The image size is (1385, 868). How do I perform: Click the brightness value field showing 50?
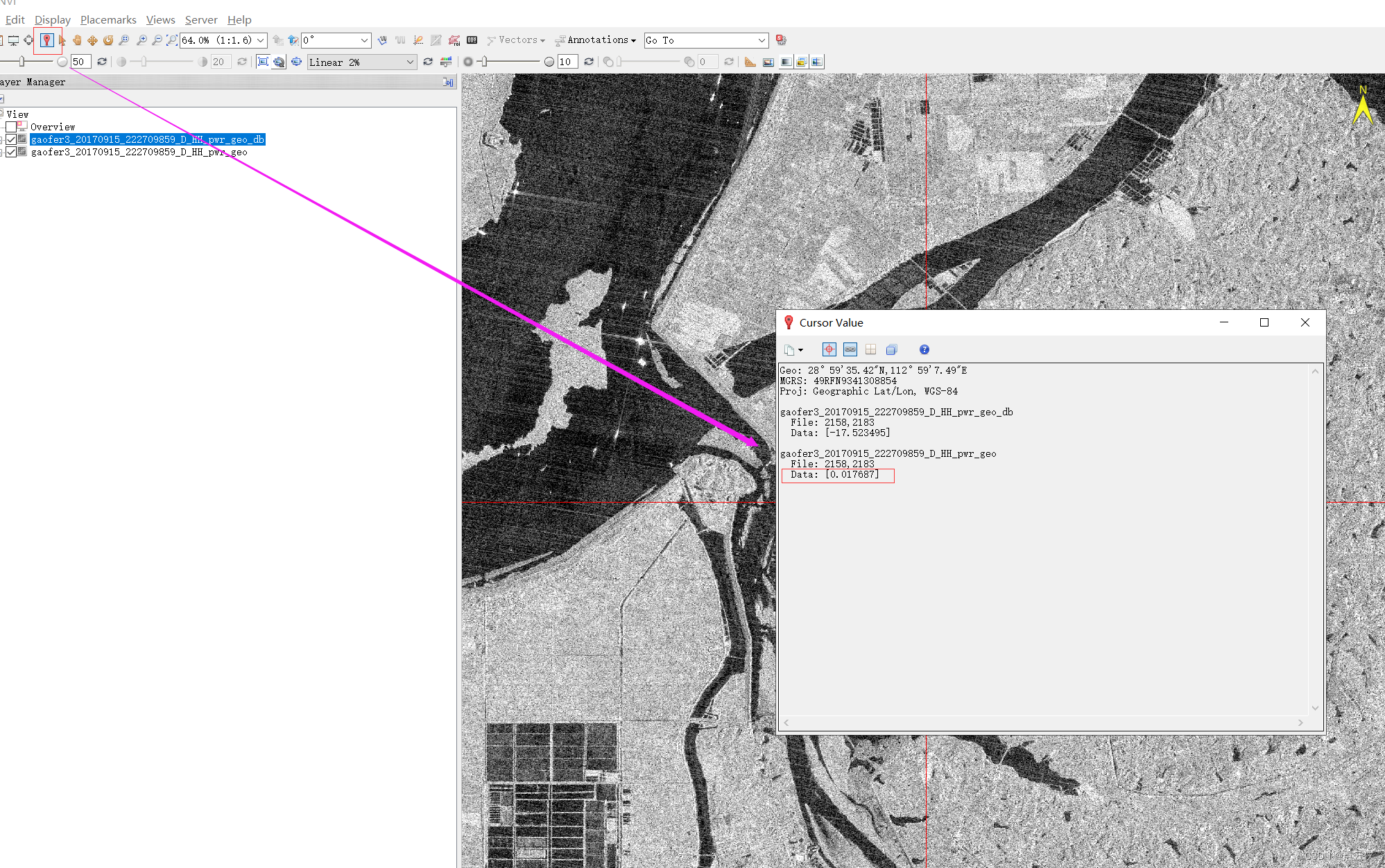[x=80, y=62]
